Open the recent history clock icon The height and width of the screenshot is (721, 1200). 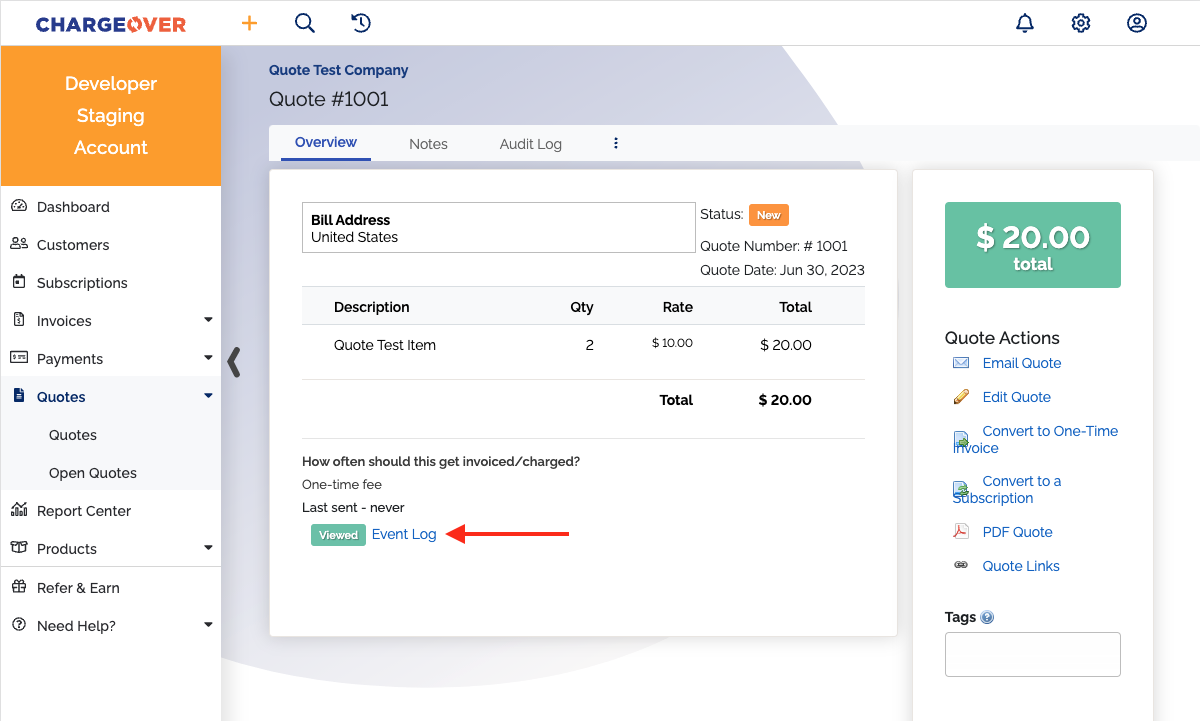361,23
